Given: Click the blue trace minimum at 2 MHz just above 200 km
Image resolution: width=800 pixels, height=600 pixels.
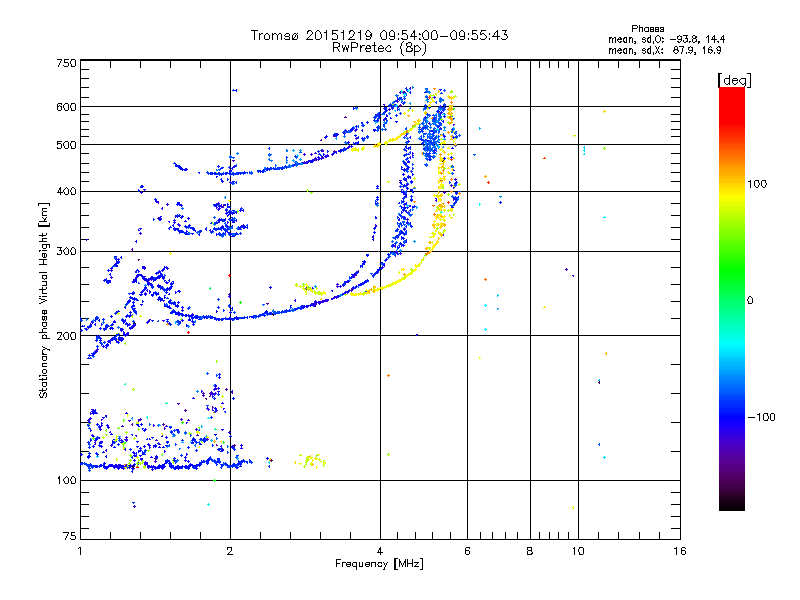Looking at the screenshot, I should (231, 319).
